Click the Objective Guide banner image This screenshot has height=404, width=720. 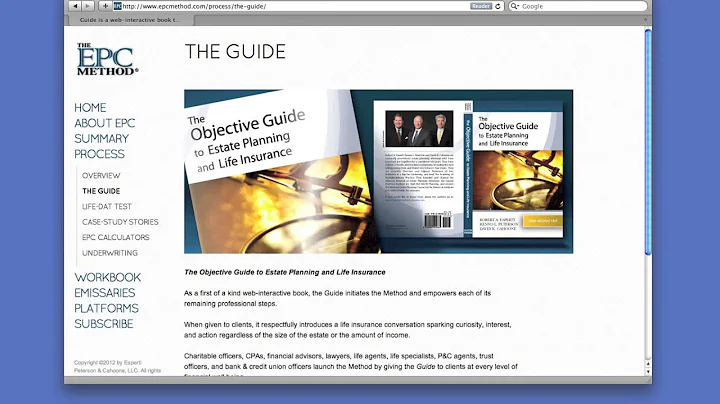pos(378,171)
